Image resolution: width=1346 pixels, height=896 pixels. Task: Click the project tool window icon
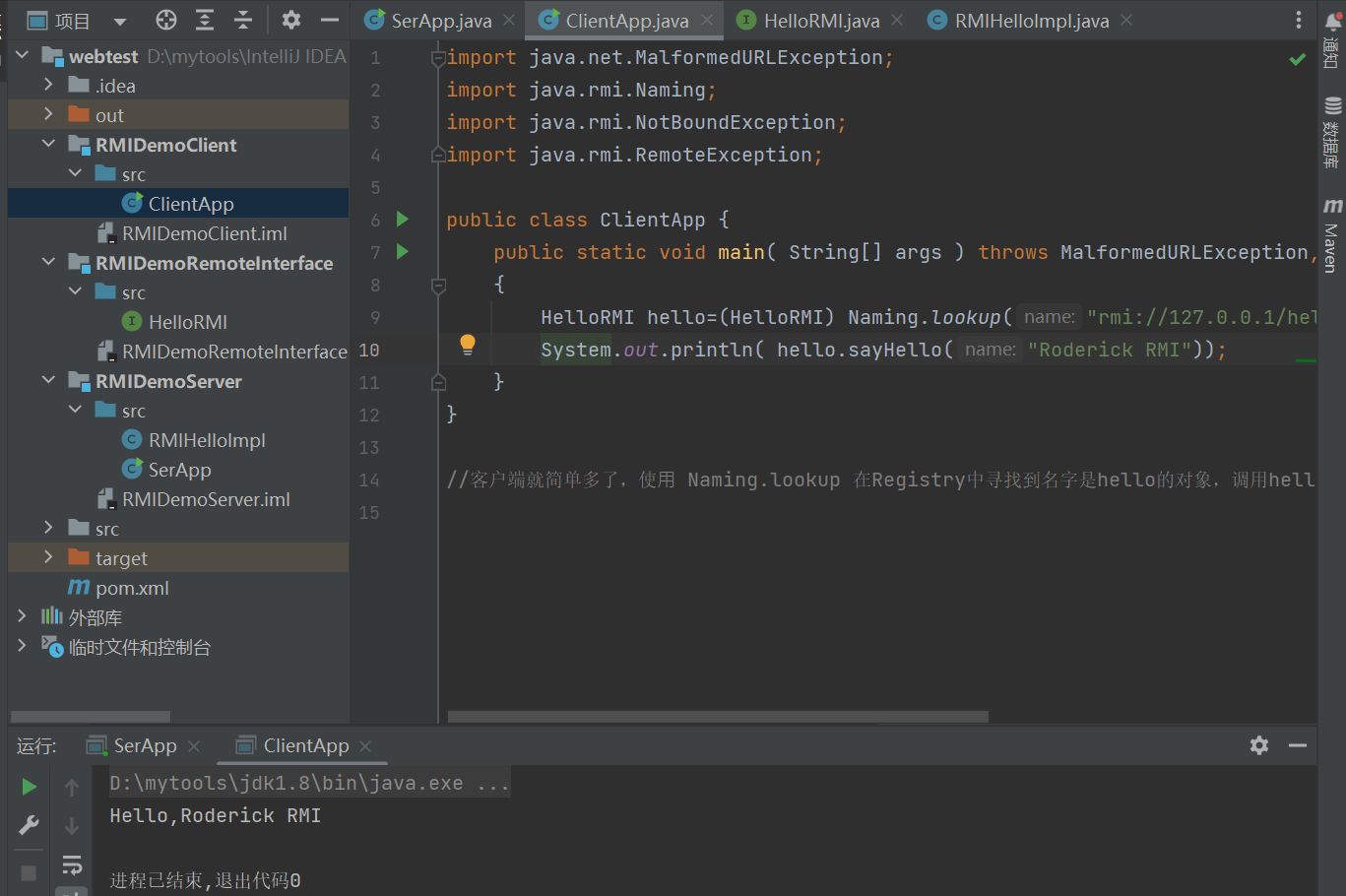tap(37, 21)
